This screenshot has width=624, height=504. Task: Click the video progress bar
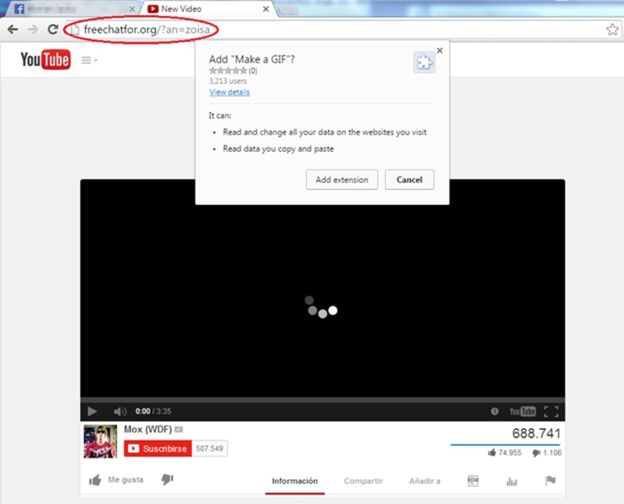click(322, 399)
